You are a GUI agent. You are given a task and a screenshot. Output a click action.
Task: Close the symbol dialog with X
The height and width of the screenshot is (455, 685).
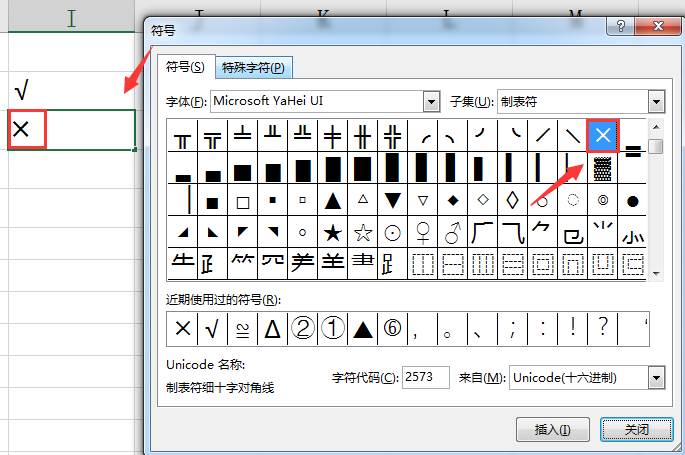pos(658,26)
